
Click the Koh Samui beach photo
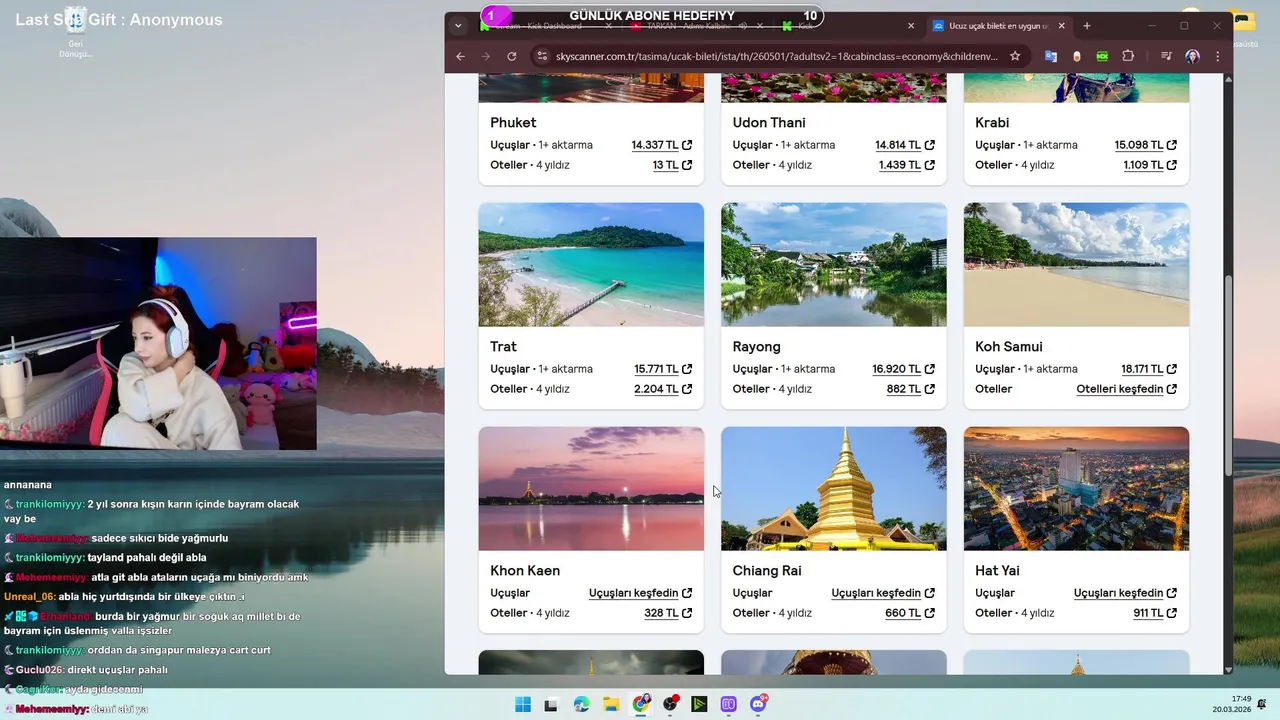tap(1077, 265)
